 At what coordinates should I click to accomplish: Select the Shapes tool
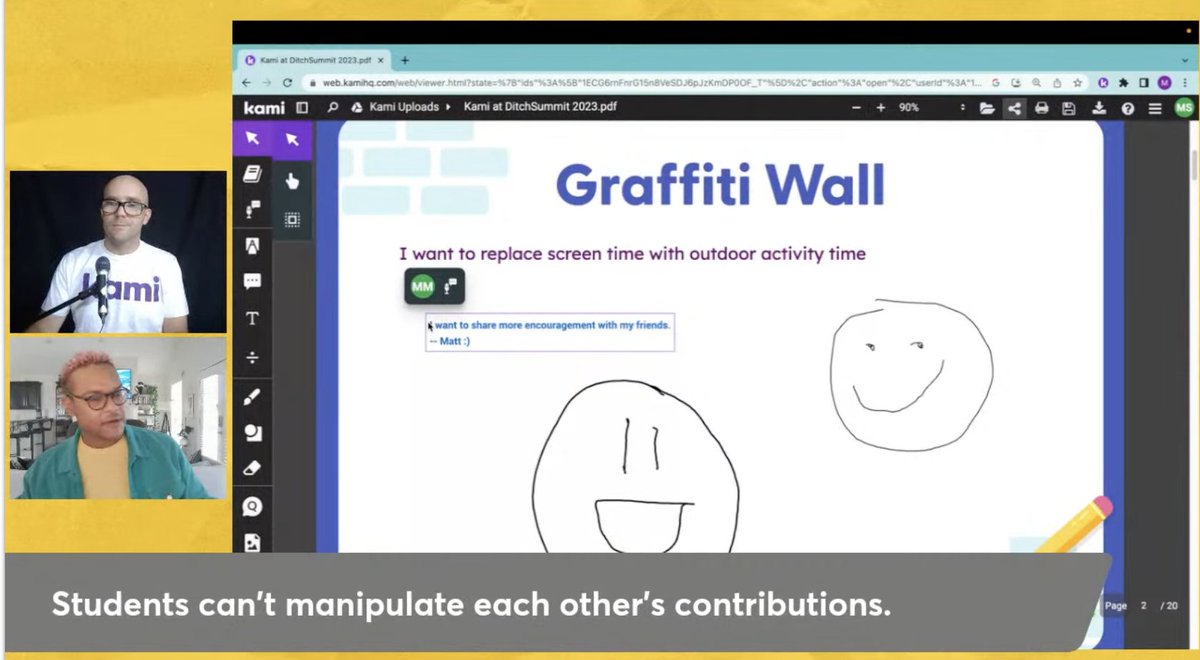(252, 432)
